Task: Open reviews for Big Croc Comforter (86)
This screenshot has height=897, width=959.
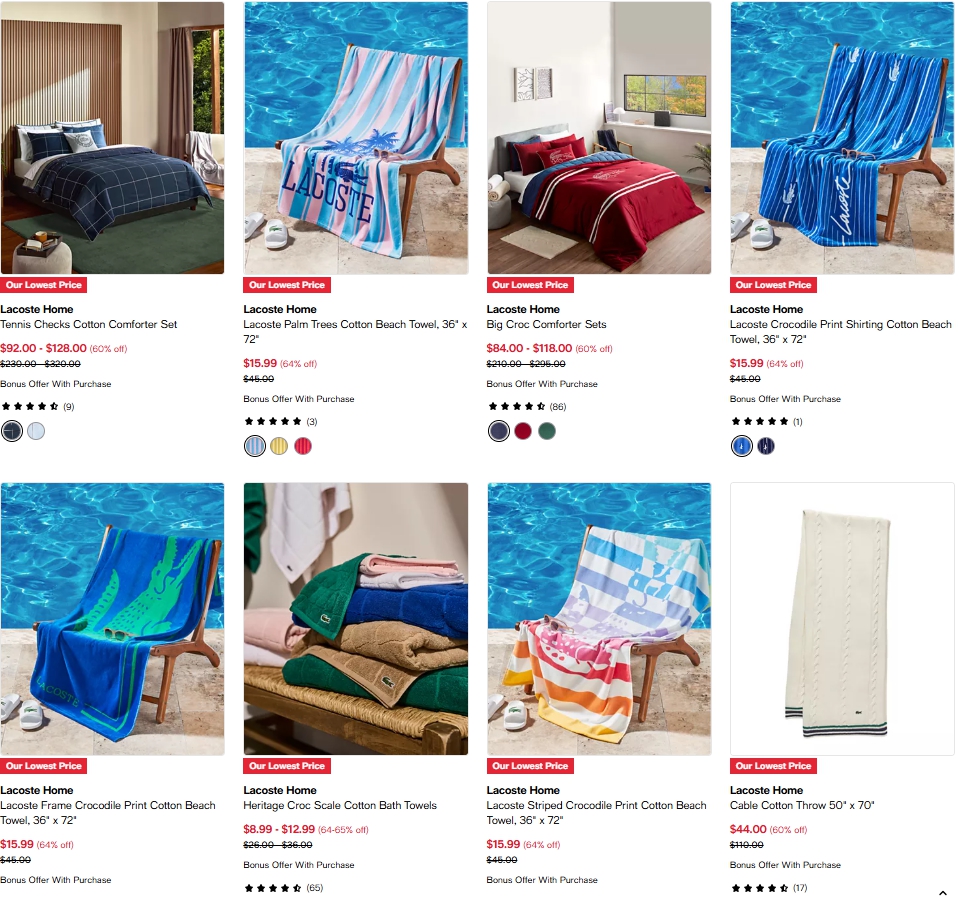Action: (527, 407)
